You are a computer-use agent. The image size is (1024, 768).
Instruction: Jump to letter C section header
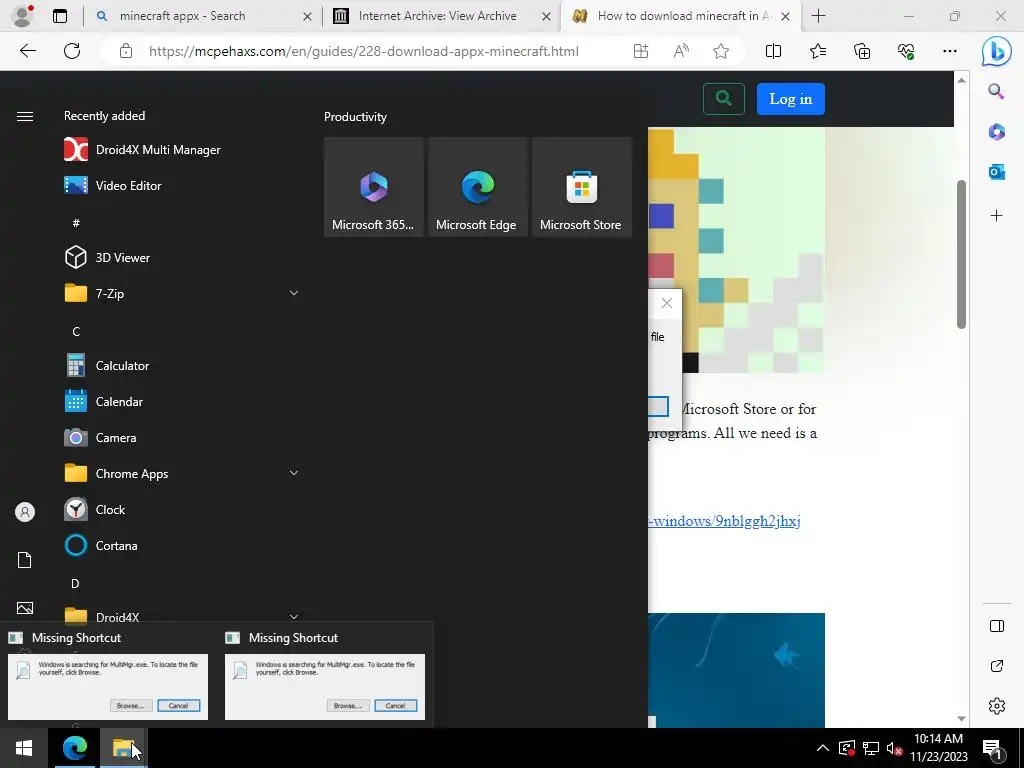[76, 331]
